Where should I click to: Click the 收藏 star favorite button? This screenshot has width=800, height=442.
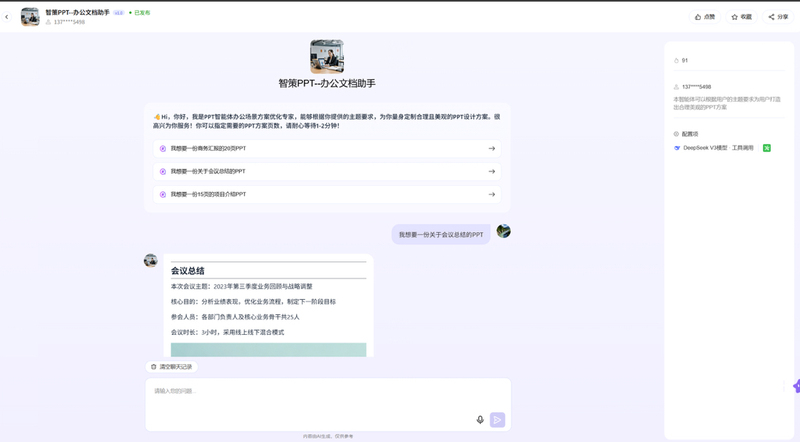coord(742,17)
